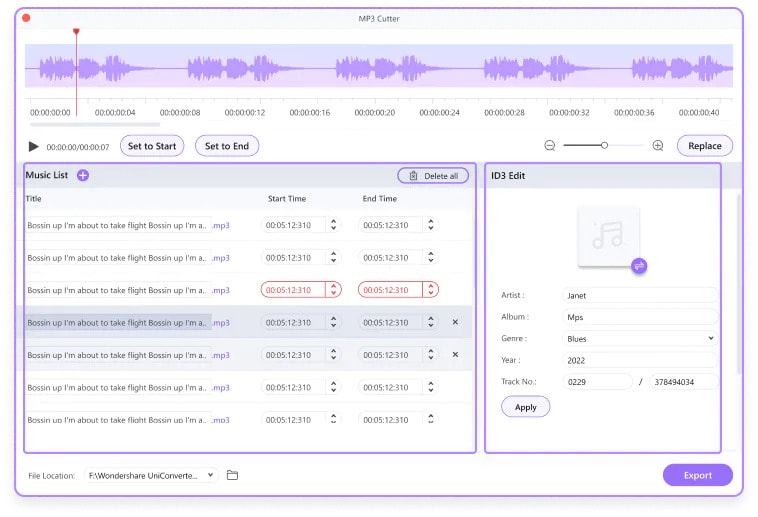
Task: Click the first row Start Time stepper arrows
Action: pyautogui.click(x=334, y=225)
